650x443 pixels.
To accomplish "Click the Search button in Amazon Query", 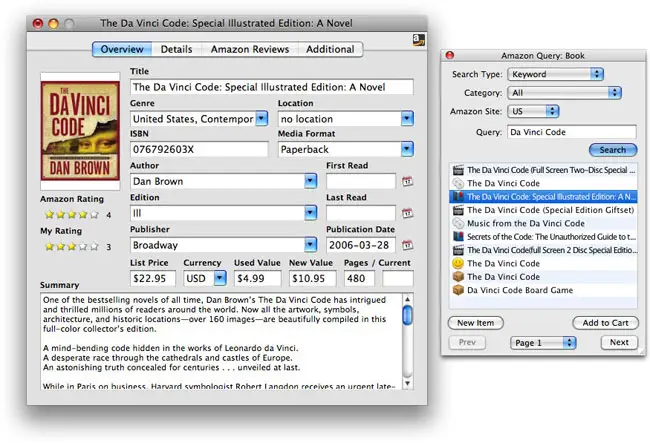I will point(613,150).
